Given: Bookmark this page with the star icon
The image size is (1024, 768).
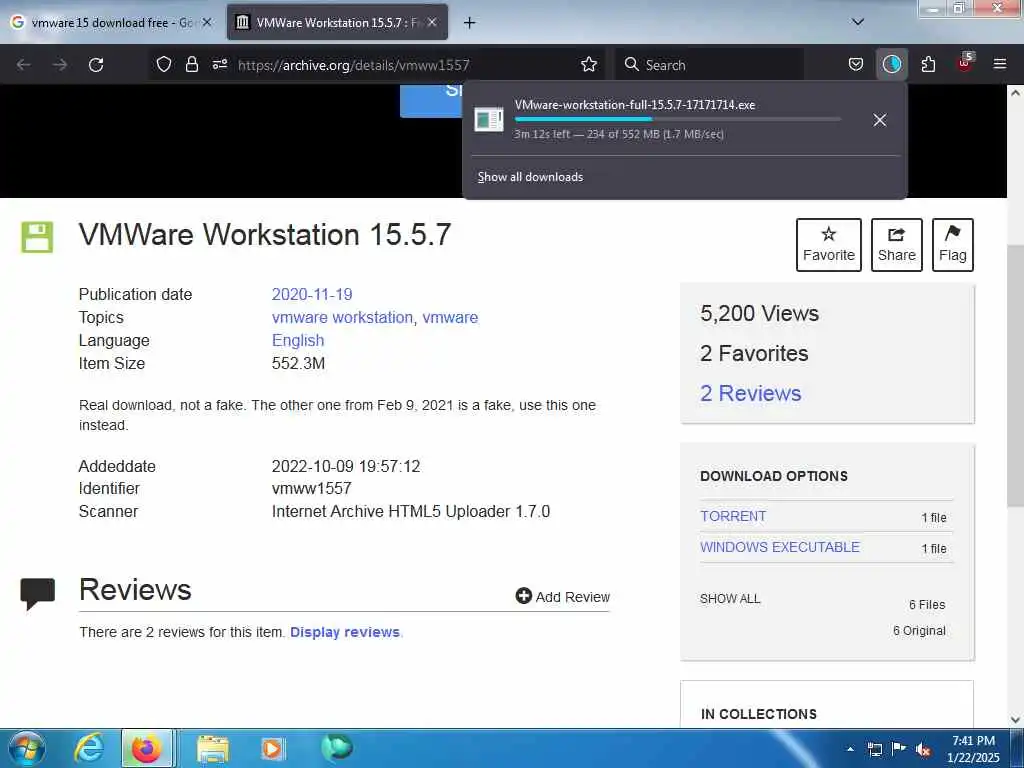Looking at the screenshot, I should (589, 64).
